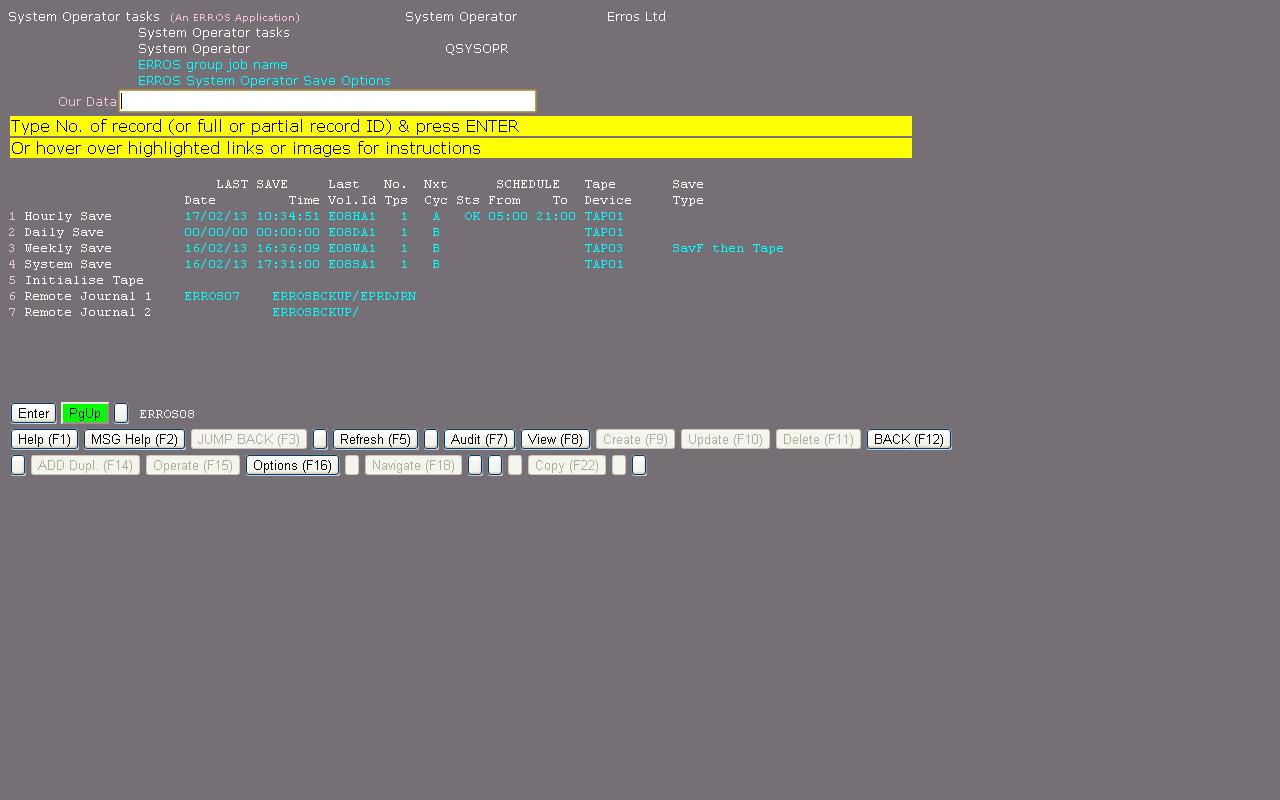Refresh the list with Refresh (F5)

click(375, 439)
